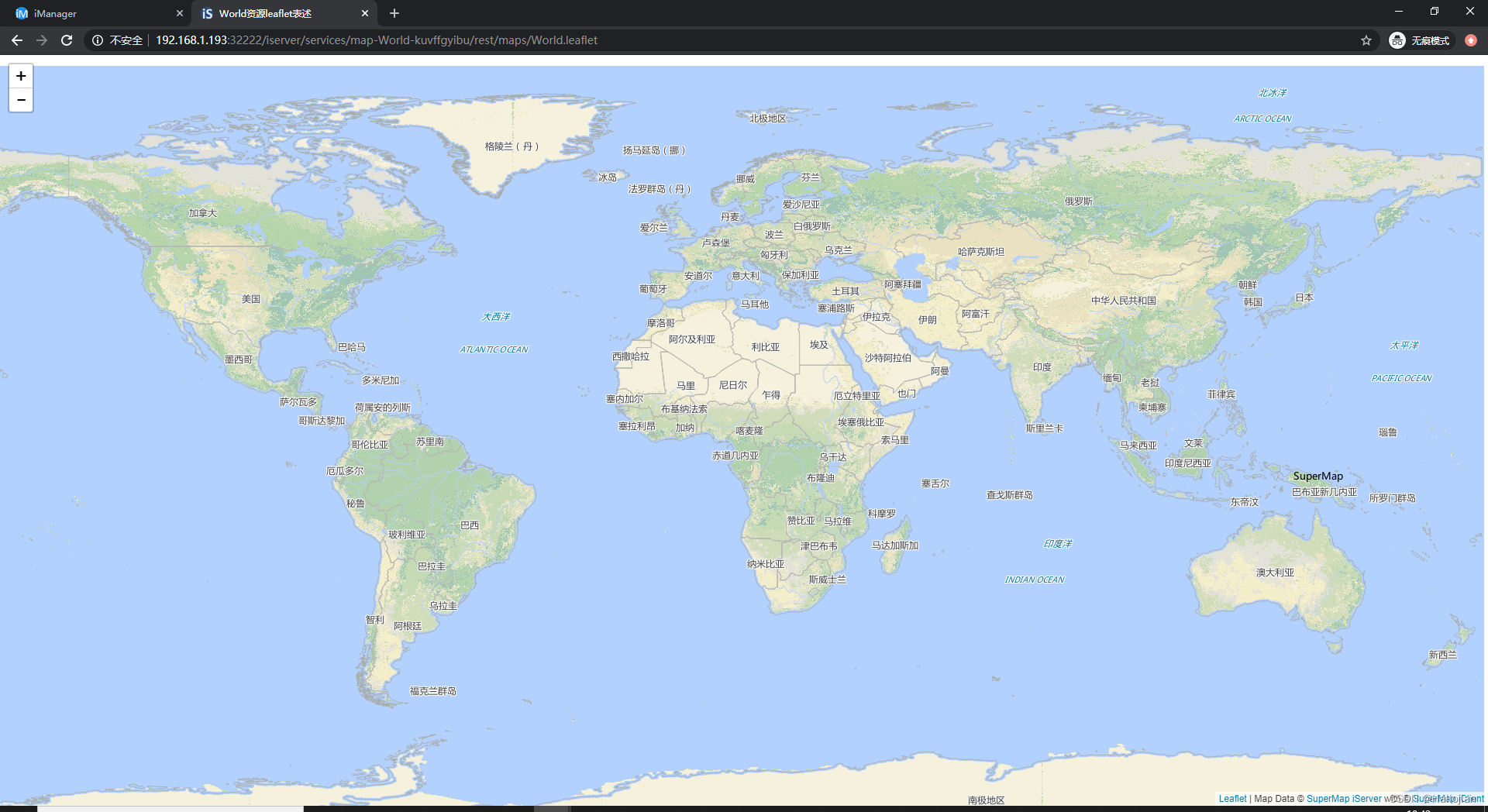Image resolution: width=1488 pixels, height=812 pixels.
Task: Click the 印度 country label
Action: click(1042, 367)
